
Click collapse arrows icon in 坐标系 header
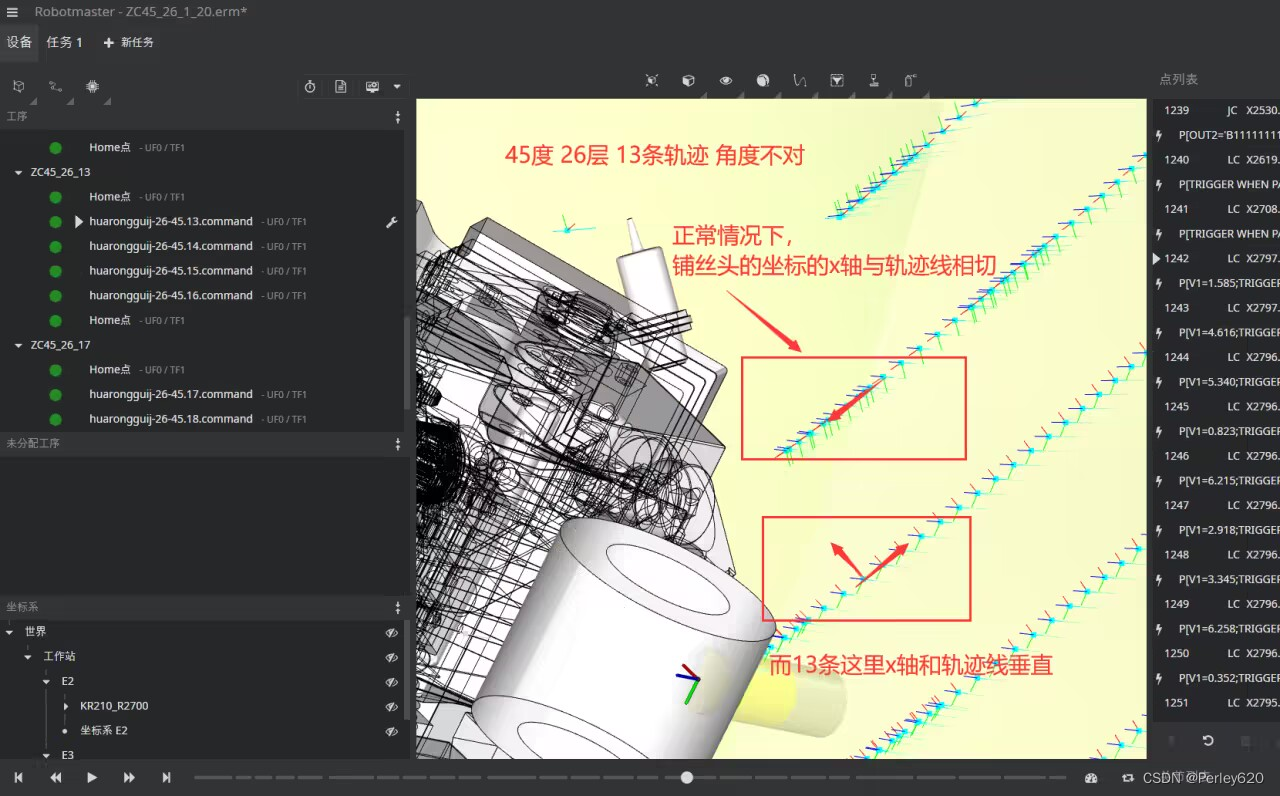(x=398, y=608)
